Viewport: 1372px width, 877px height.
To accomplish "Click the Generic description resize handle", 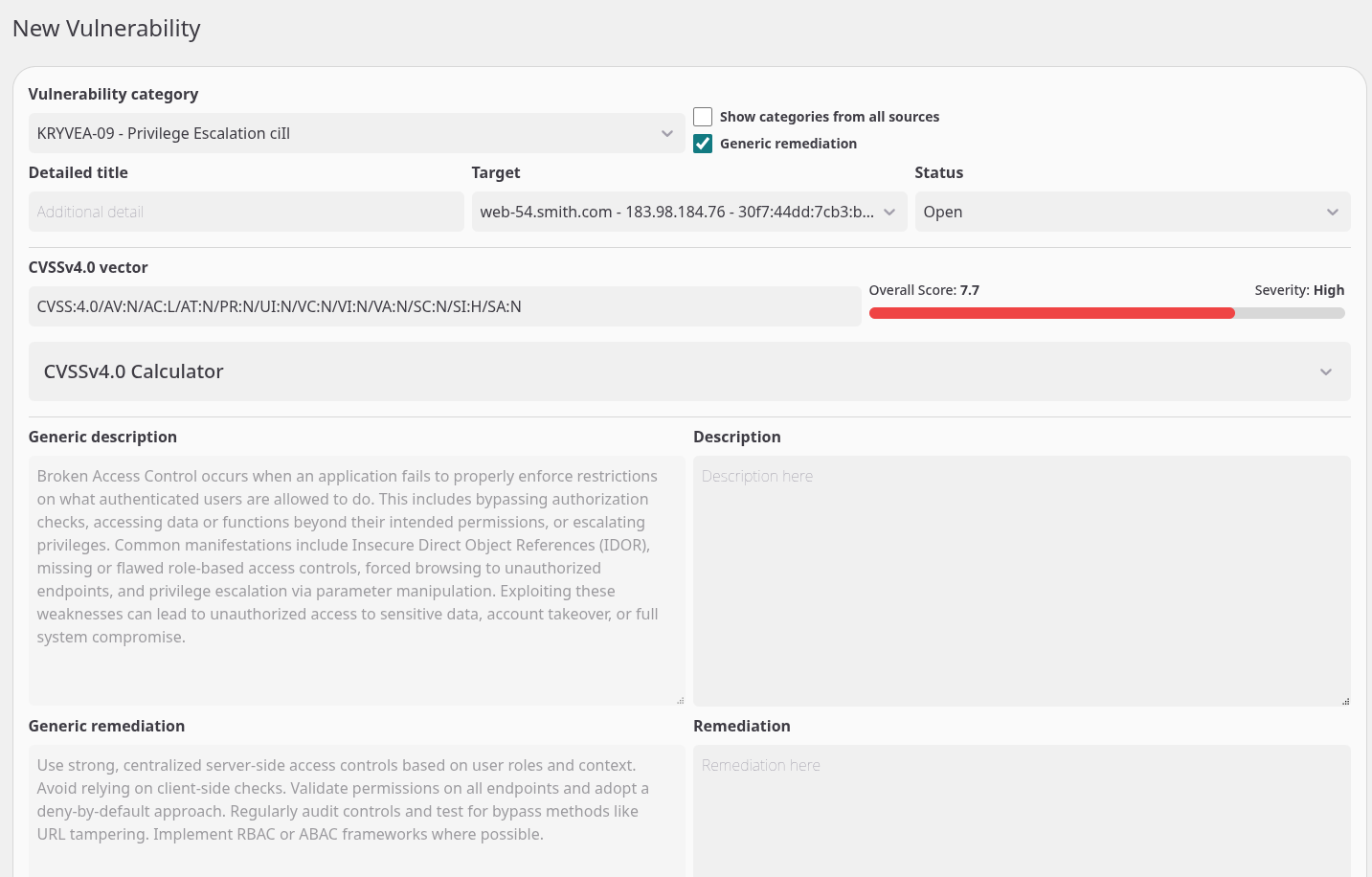I will [x=680, y=701].
